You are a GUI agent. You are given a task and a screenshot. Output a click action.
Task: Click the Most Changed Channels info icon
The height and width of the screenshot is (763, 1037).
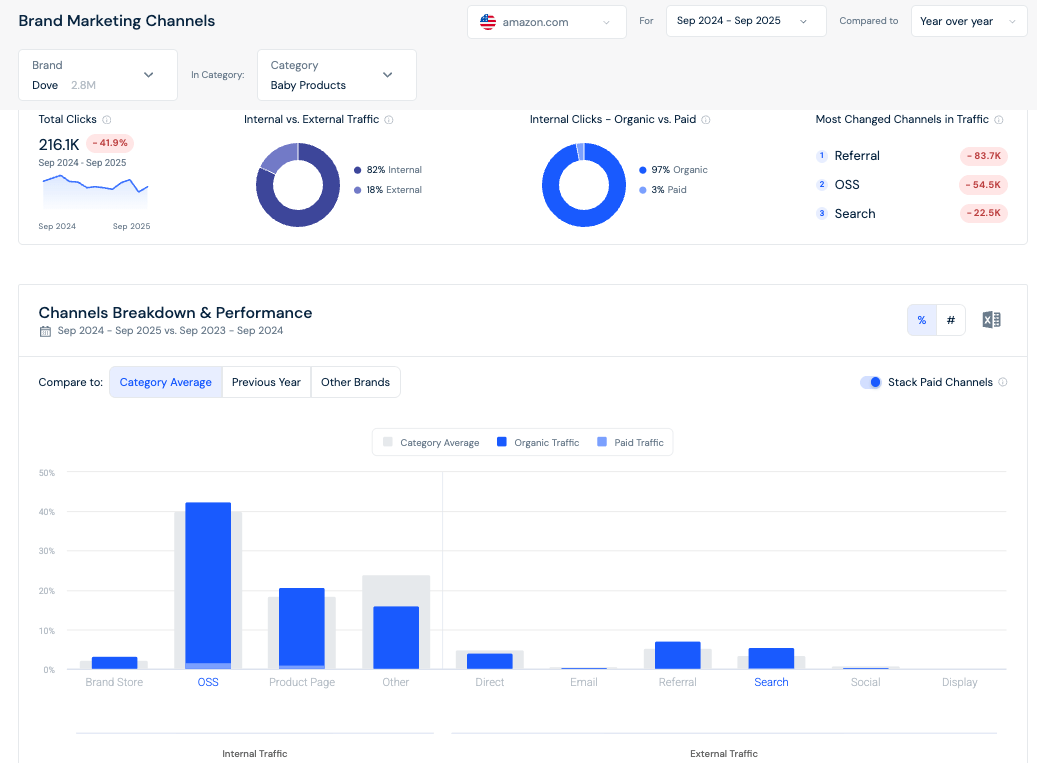coord(997,119)
